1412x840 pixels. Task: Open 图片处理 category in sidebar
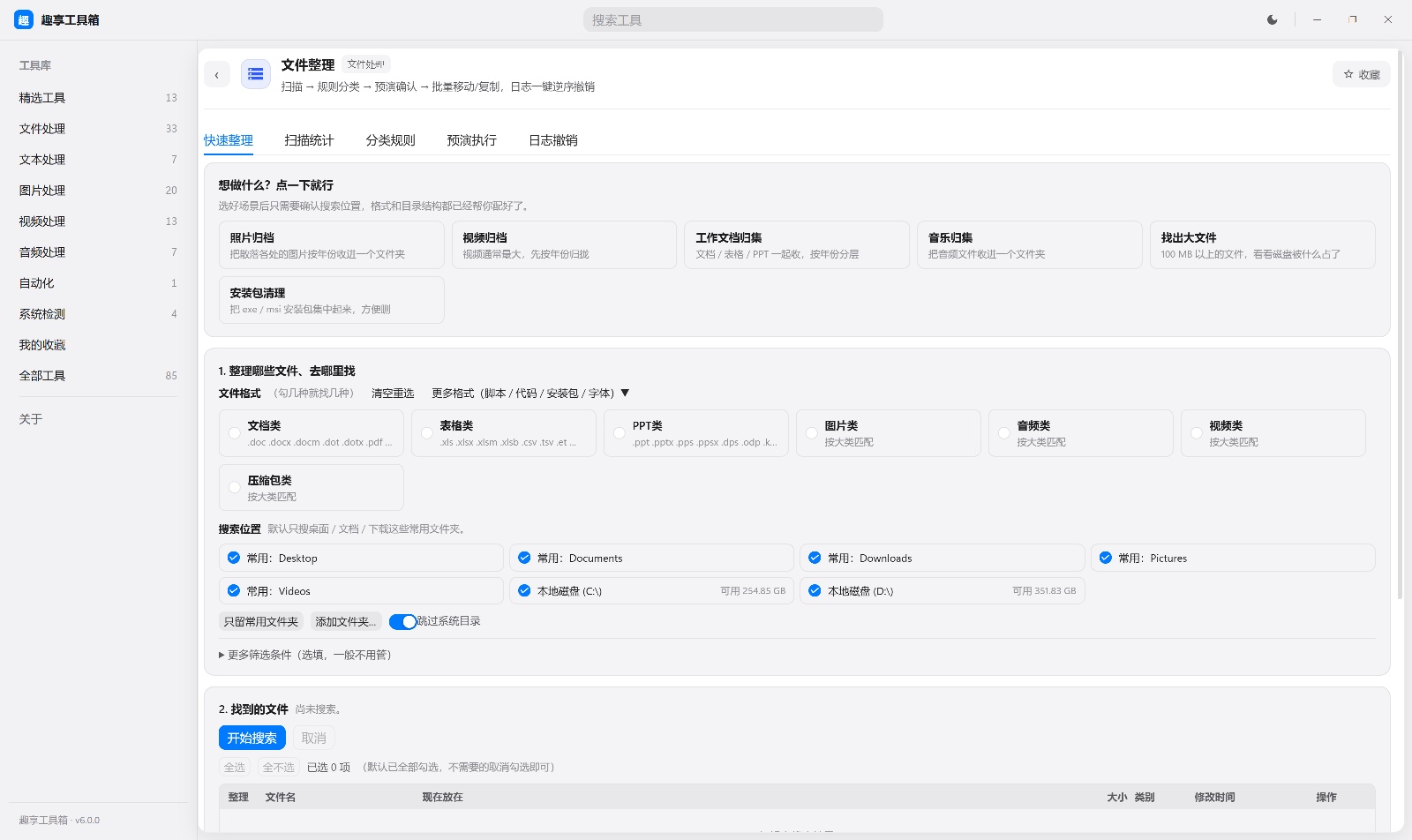(98, 191)
